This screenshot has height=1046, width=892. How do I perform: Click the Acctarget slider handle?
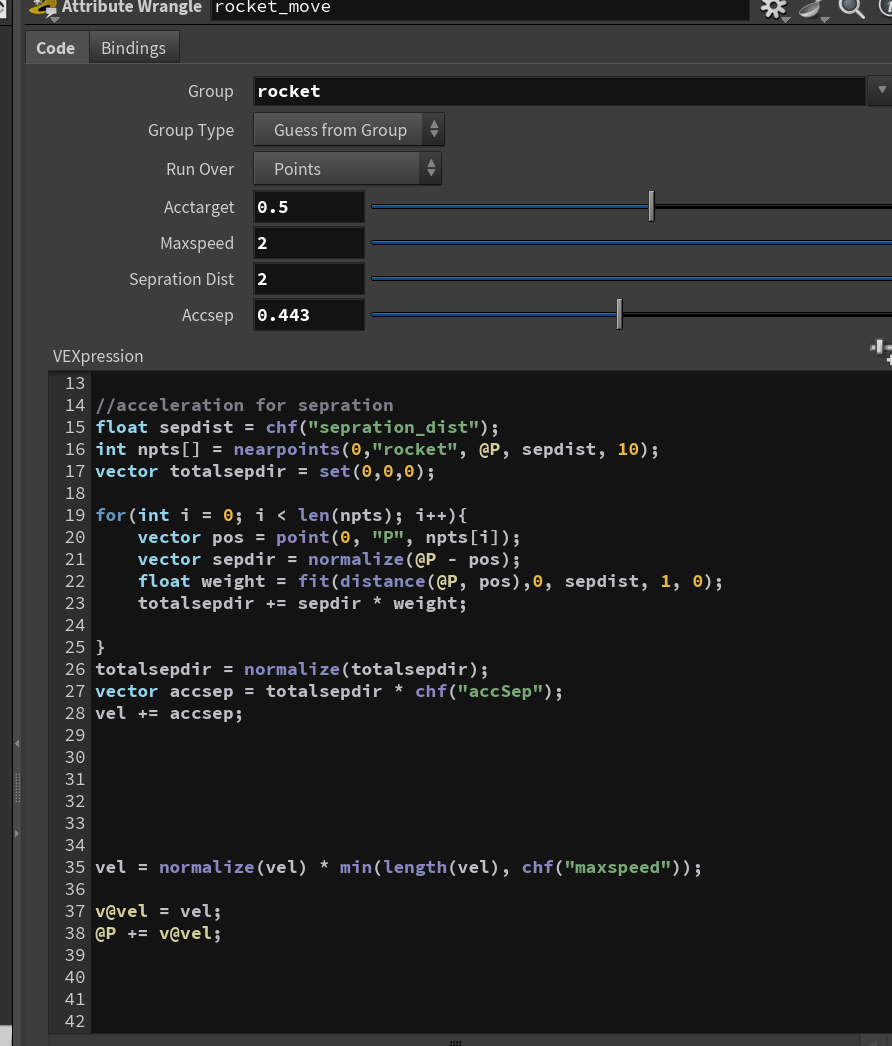click(x=651, y=206)
